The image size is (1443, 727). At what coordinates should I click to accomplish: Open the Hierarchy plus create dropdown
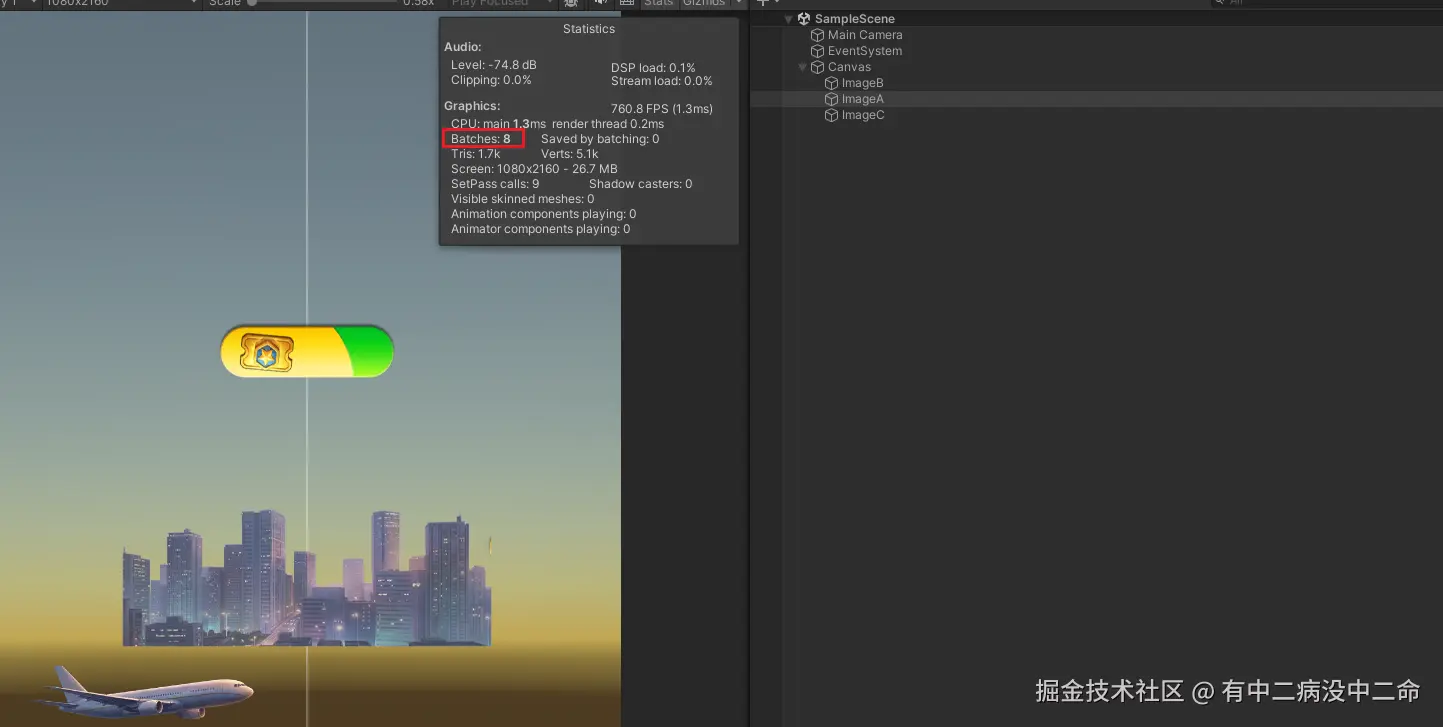pos(768,3)
